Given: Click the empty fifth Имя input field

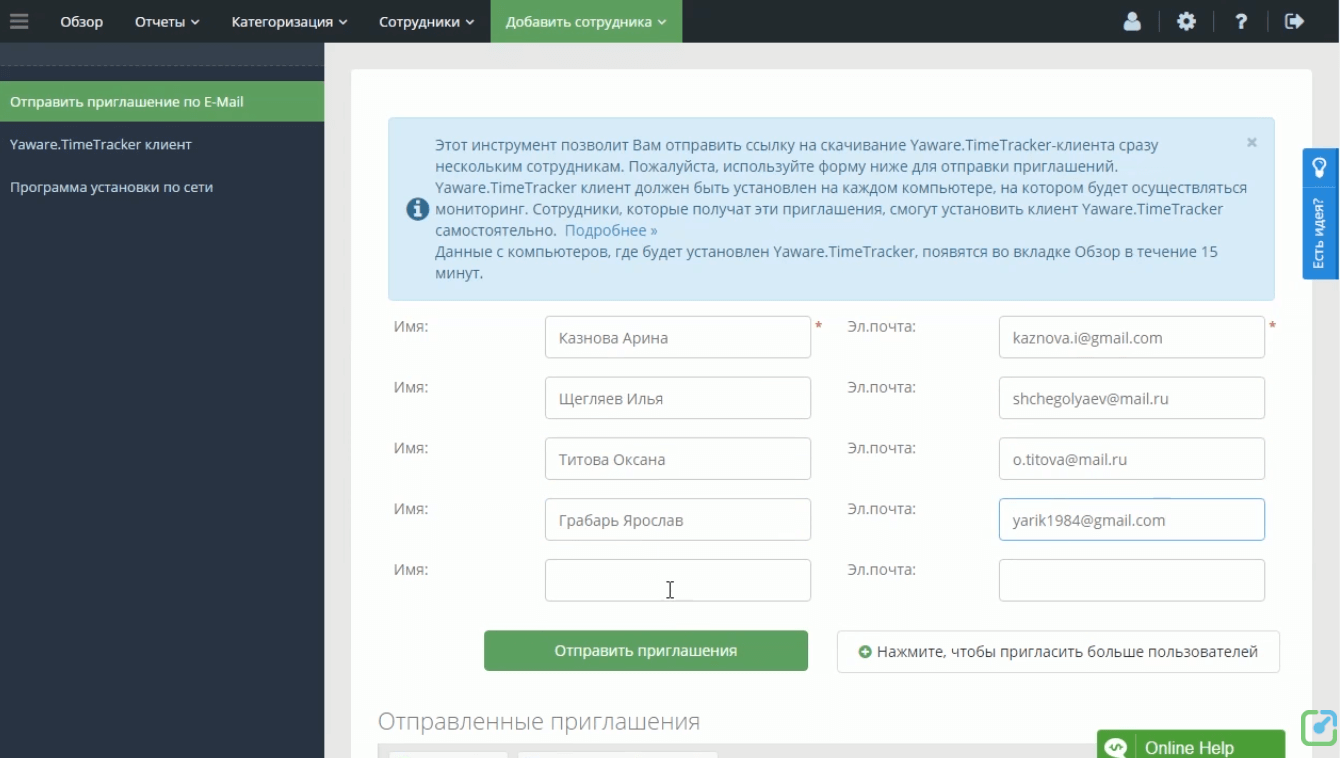Looking at the screenshot, I should (x=677, y=580).
